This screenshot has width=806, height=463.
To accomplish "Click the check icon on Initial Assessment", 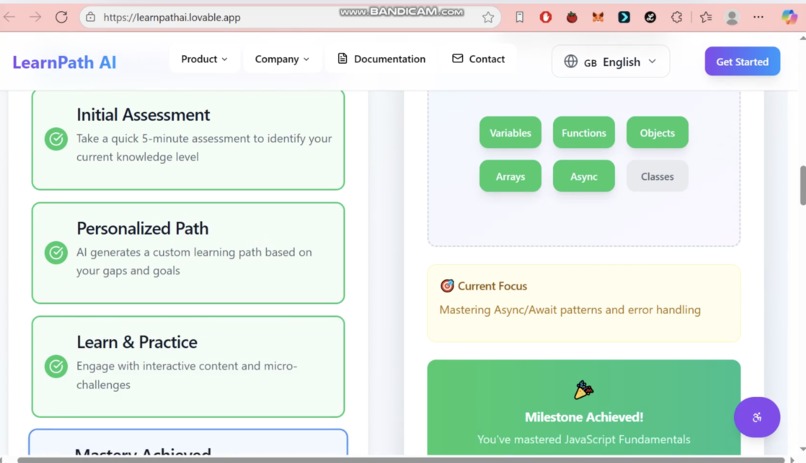I will 56,139.
